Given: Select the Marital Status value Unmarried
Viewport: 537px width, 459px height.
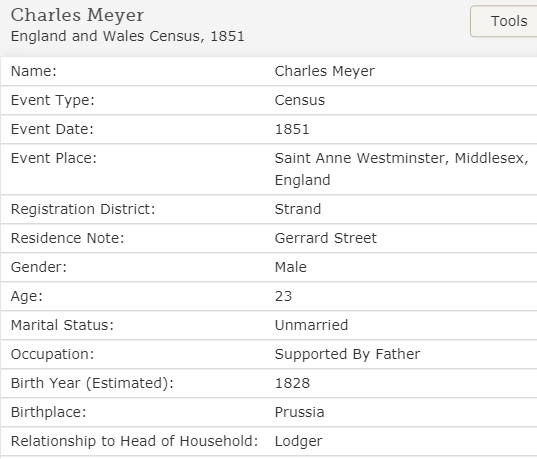Looking at the screenshot, I should 311,325.
